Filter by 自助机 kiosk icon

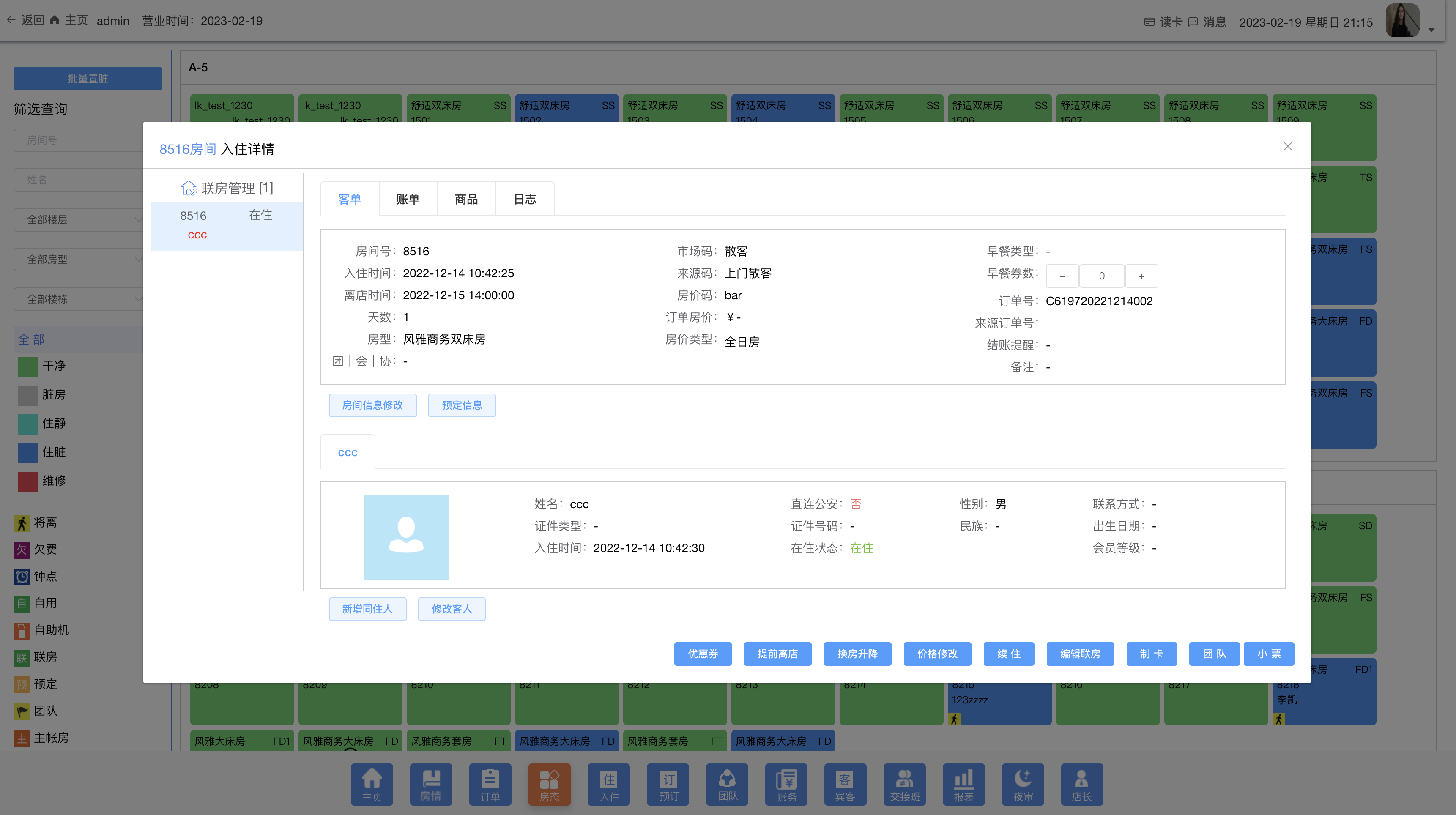point(22,631)
